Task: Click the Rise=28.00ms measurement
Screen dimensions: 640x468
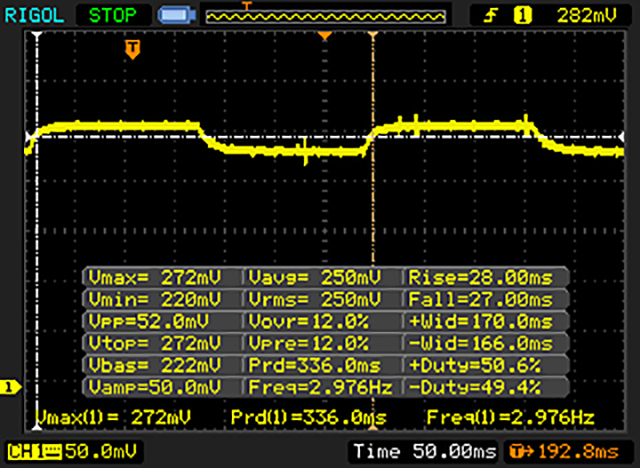Action: point(480,278)
